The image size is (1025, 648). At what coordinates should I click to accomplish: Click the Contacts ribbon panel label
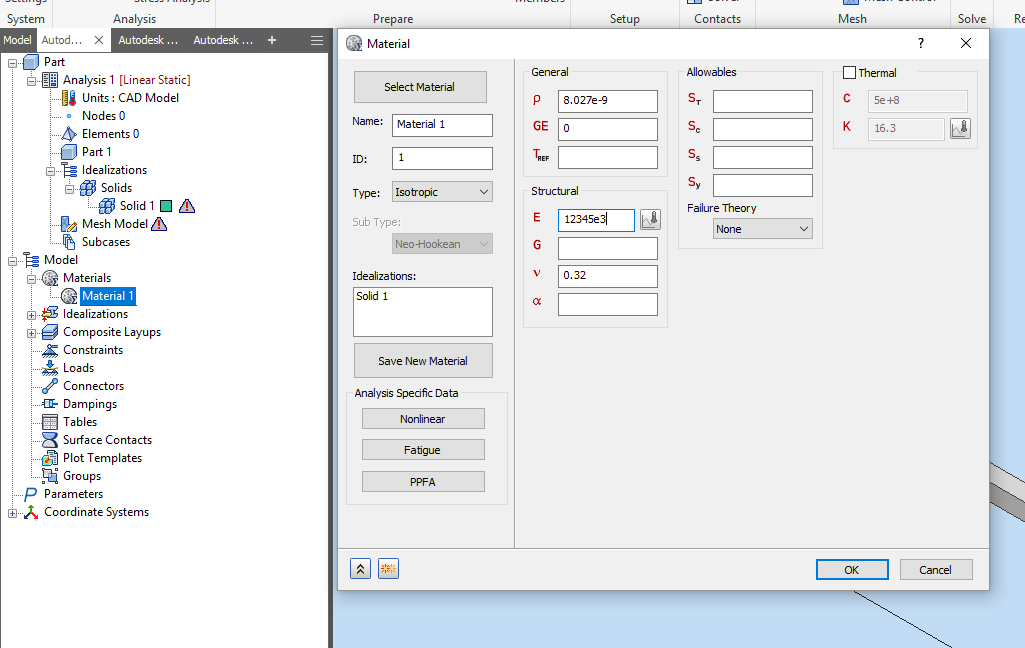[x=717, y=19]
